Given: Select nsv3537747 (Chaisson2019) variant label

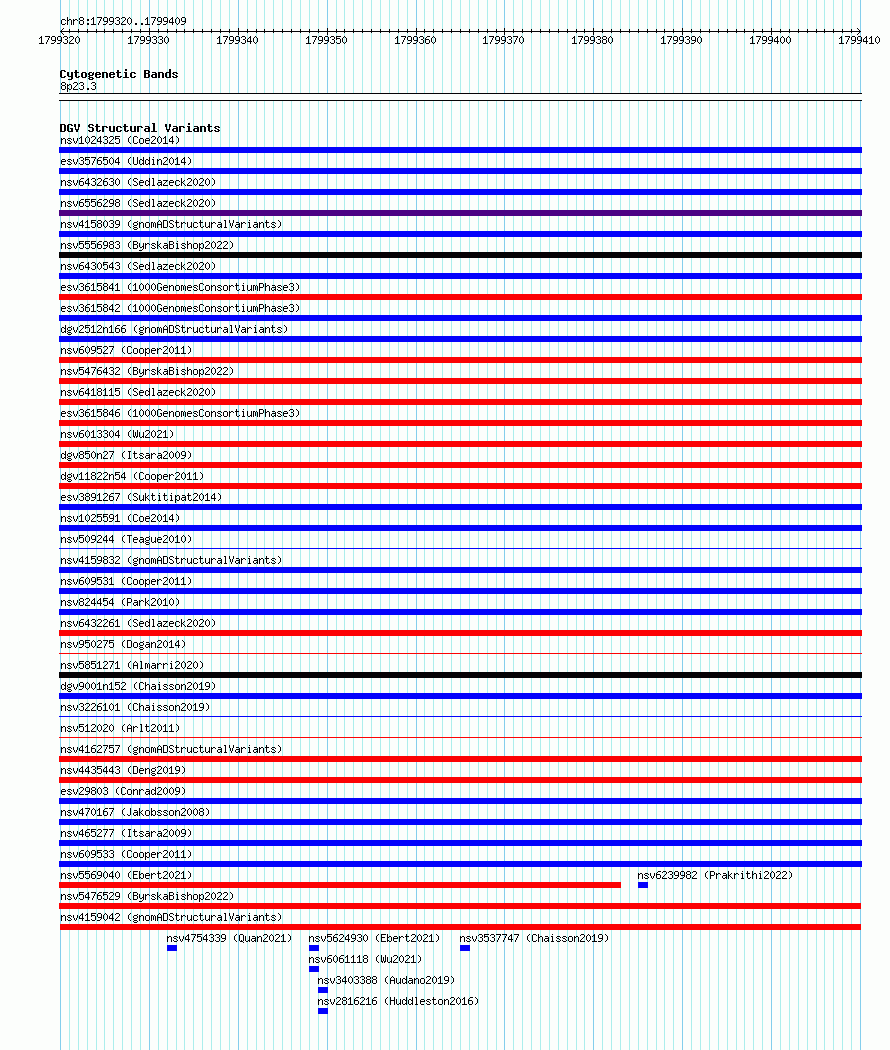Looking at the screenshot, I should pyautogui.click(x=534, y=938).
